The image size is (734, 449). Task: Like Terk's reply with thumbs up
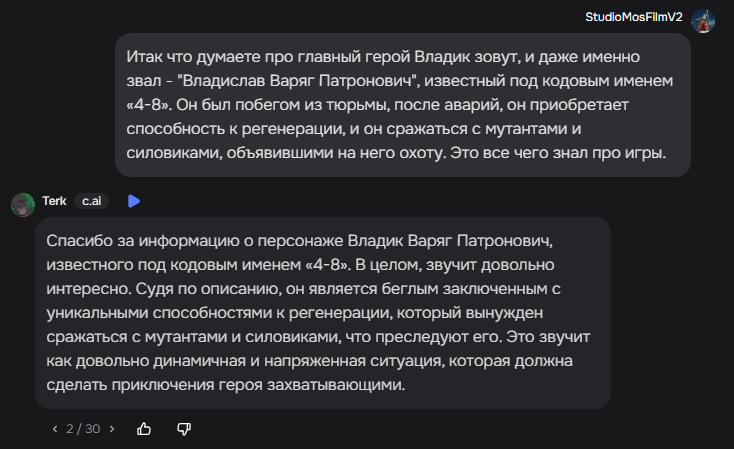click(144, 429)
